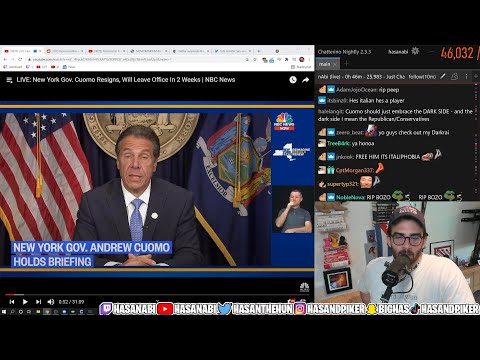Viewport: 480px width, 360px height.
Task: Click the Chatterino chat scrollbar
Action: coord(476,142)
